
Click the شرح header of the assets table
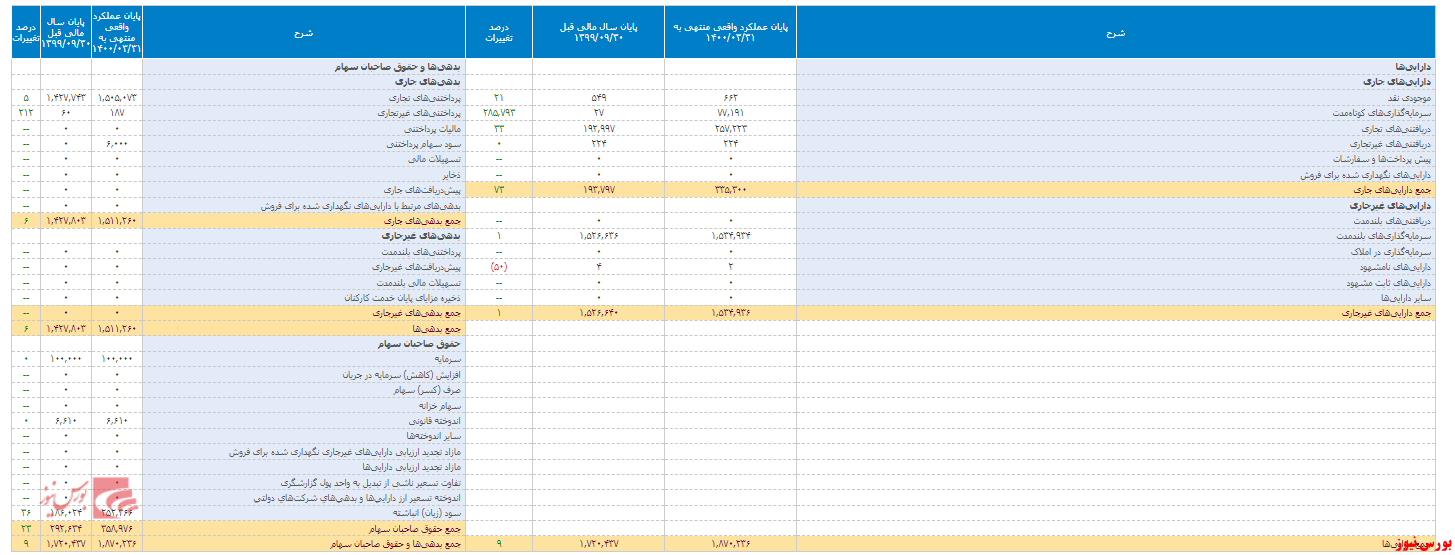[x=1116, y=33]
